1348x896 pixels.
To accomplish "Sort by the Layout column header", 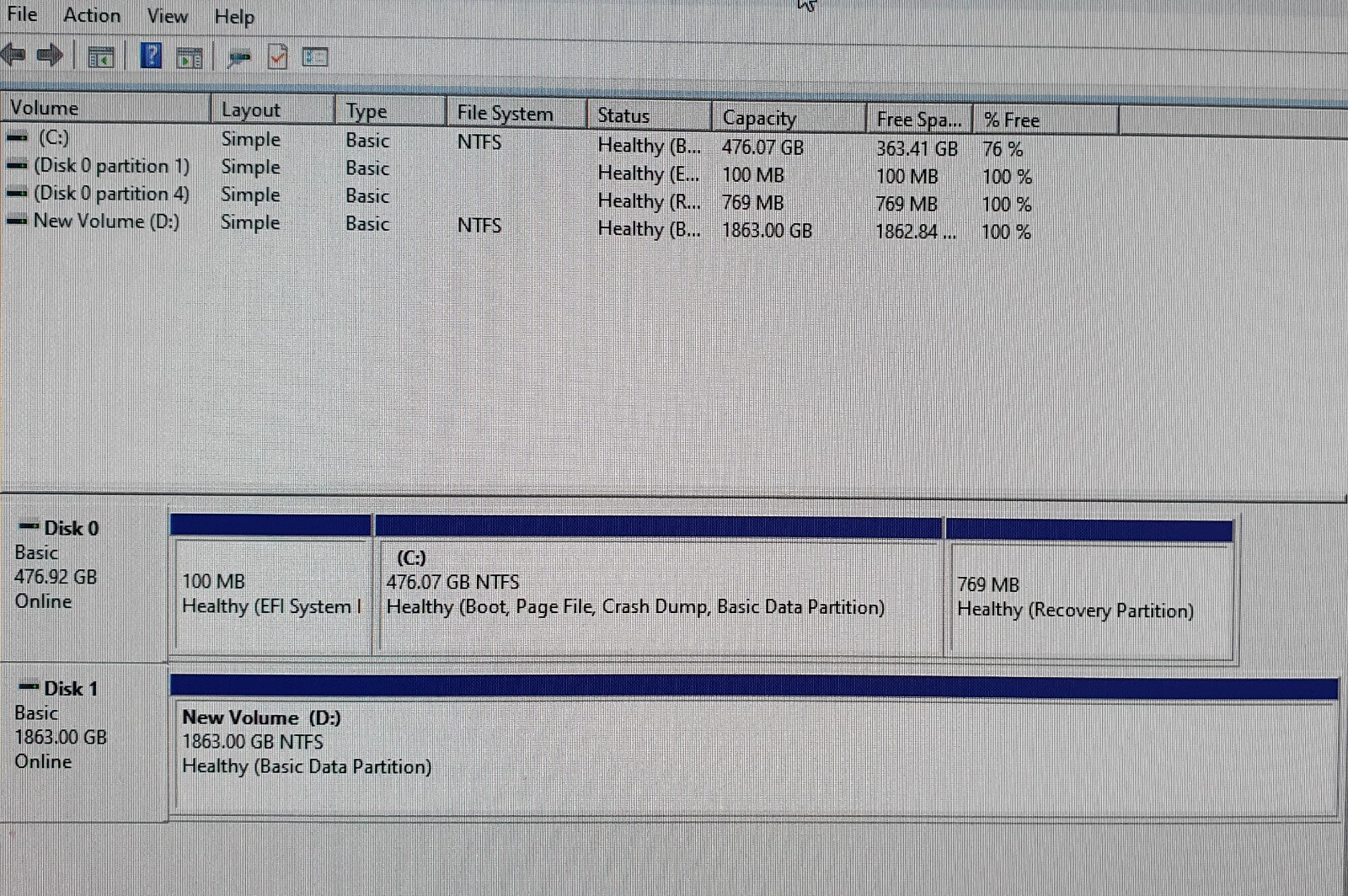I will [x=273, y=109].
